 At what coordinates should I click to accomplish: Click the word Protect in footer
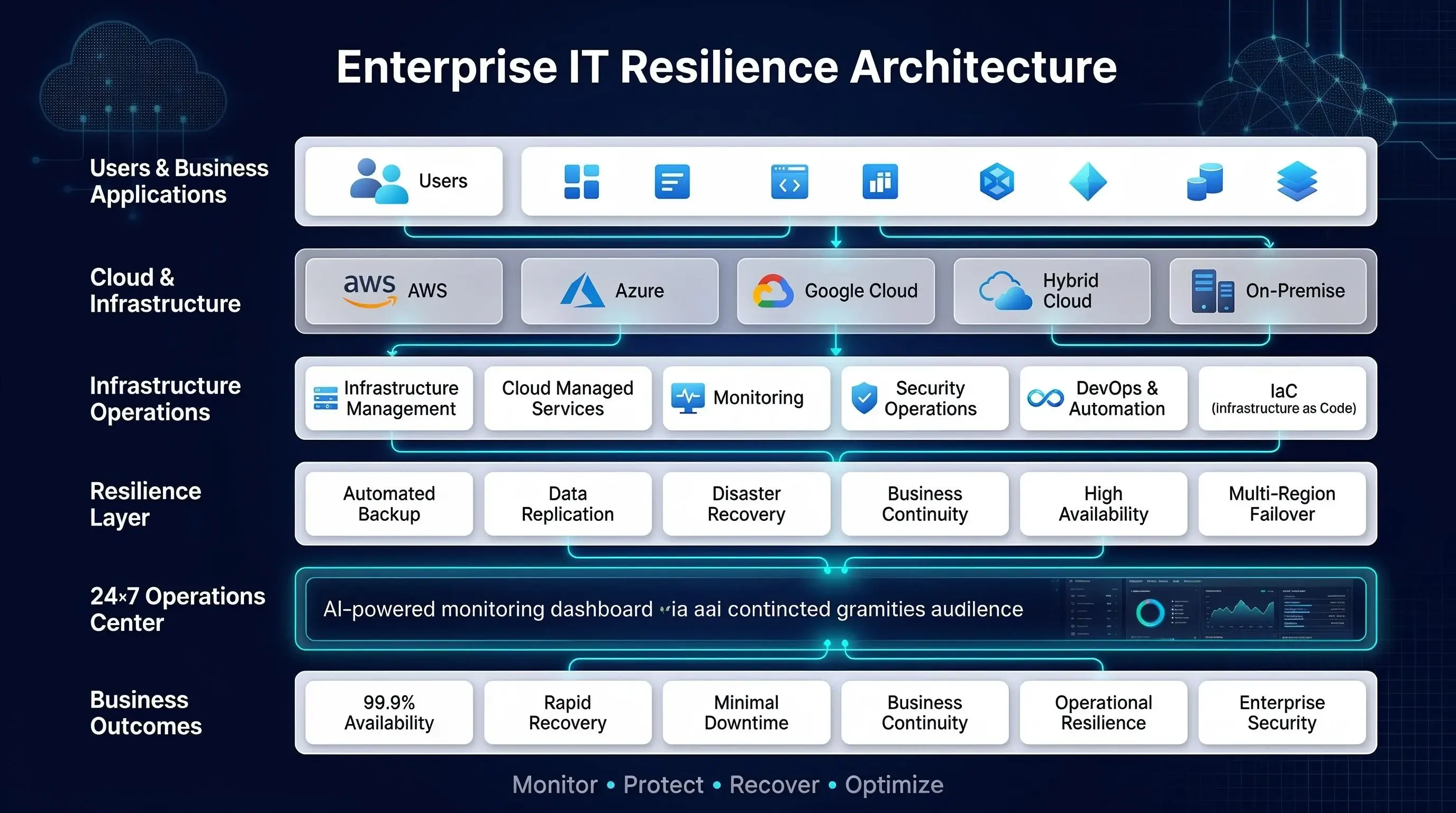coord(663,785)
